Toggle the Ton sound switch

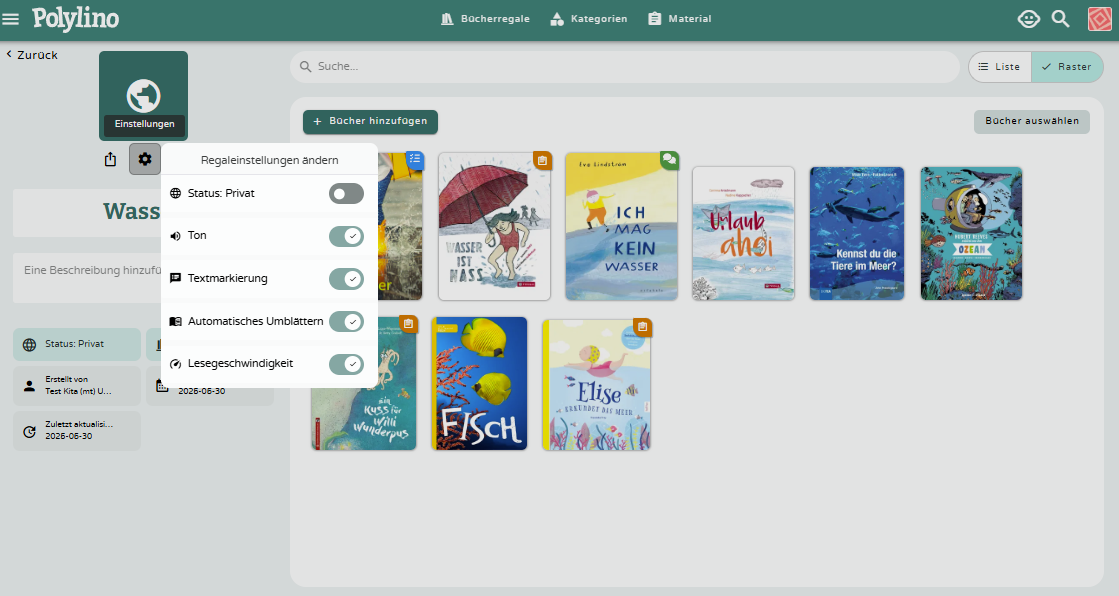346,236
